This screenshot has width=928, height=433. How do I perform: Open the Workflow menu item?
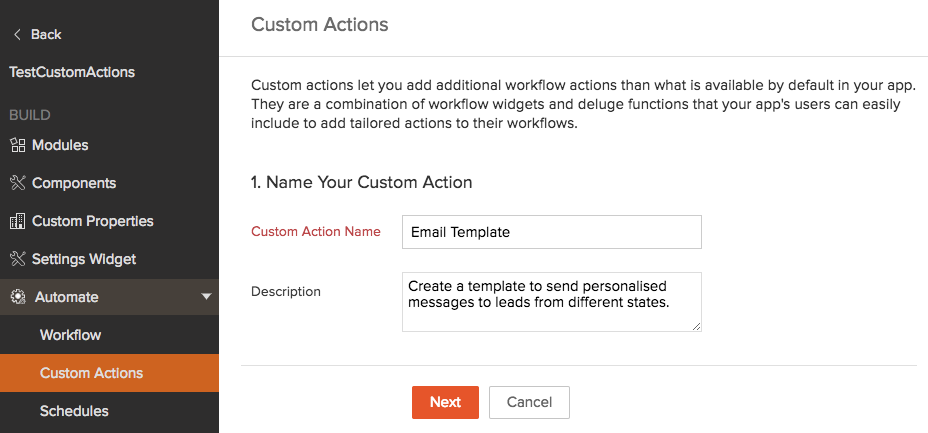click(x=70, y=335)
